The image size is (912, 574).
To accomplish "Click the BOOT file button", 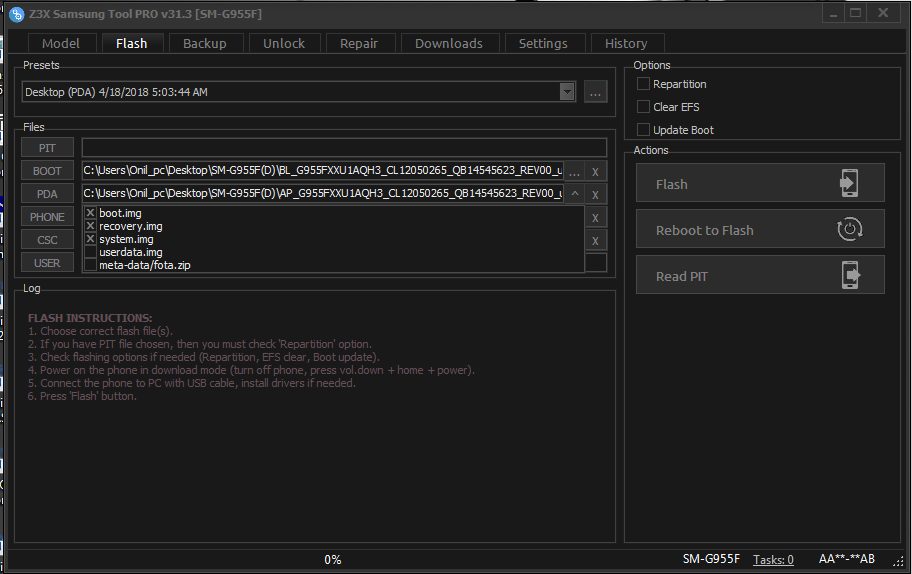I will coord(47,171).
